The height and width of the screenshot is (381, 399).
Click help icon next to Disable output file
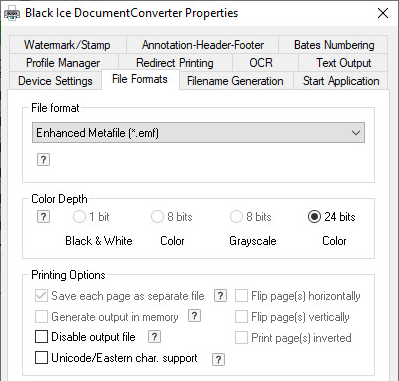(154, 337)
